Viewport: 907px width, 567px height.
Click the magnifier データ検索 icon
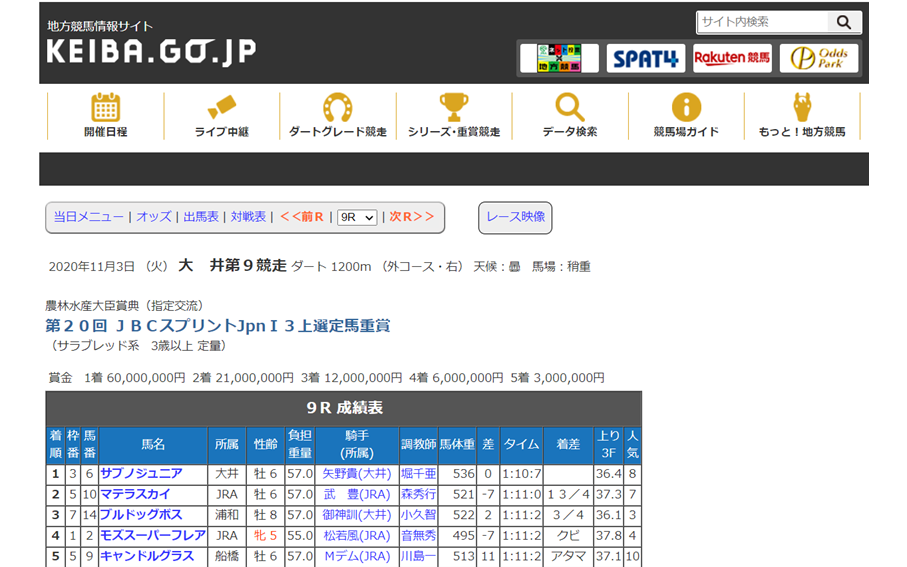(x=570, y=108)
